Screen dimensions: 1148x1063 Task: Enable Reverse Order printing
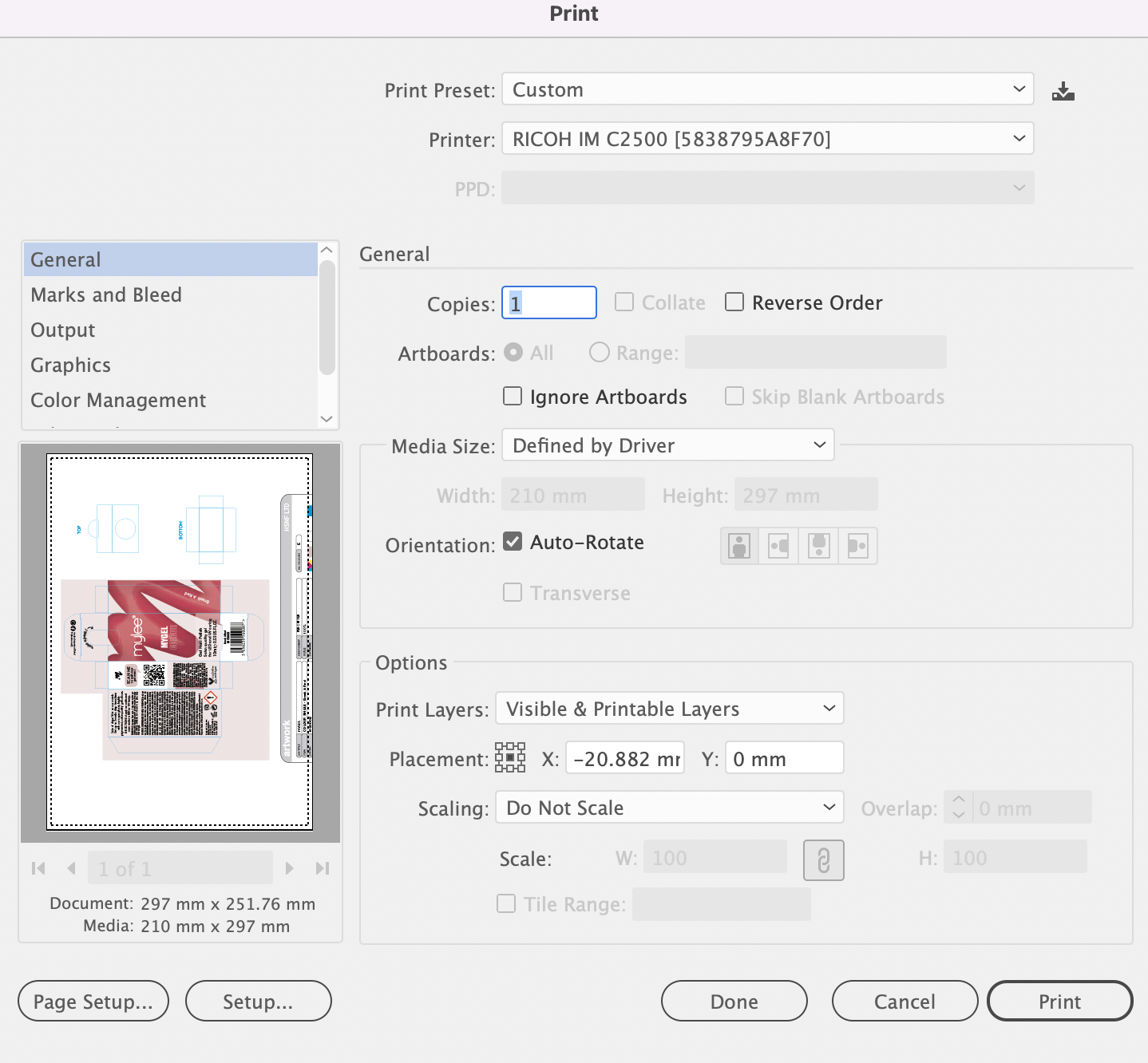pos(734,302)
